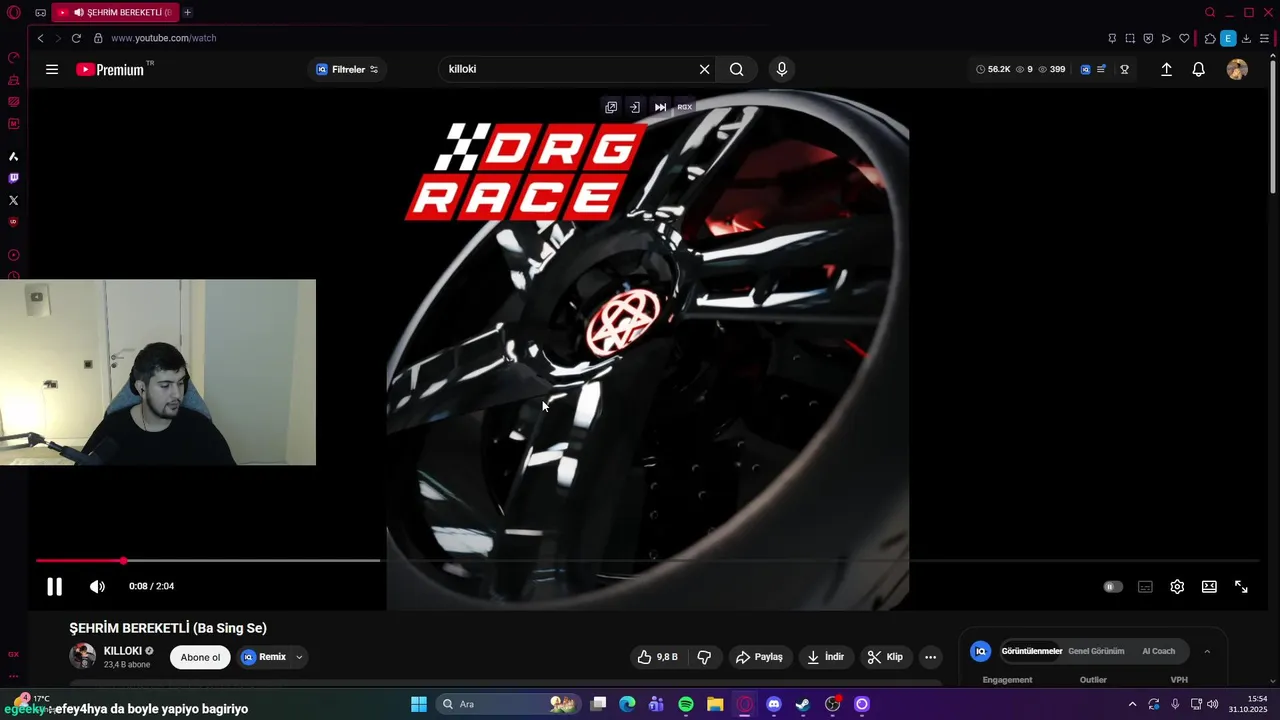The image size is (1280, 720).
Task: Open the more actions three-dot menu
Action: click(x=930, y=657)
